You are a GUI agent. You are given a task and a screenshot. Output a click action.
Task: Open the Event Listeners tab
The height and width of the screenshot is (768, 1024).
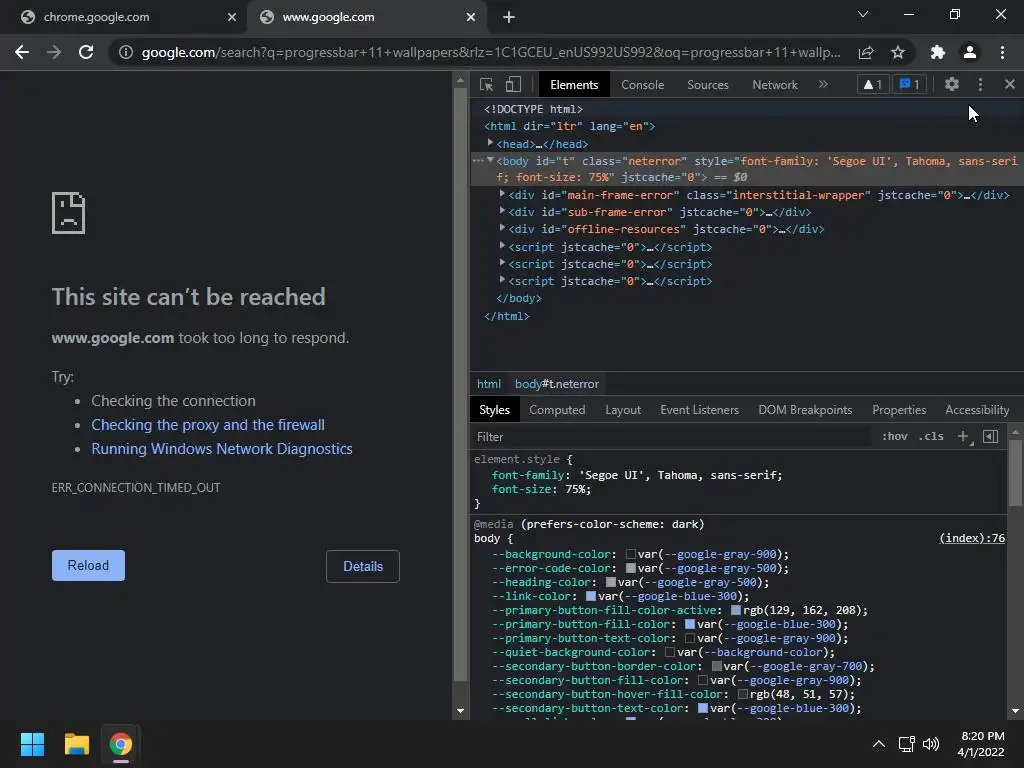point(699,409)
